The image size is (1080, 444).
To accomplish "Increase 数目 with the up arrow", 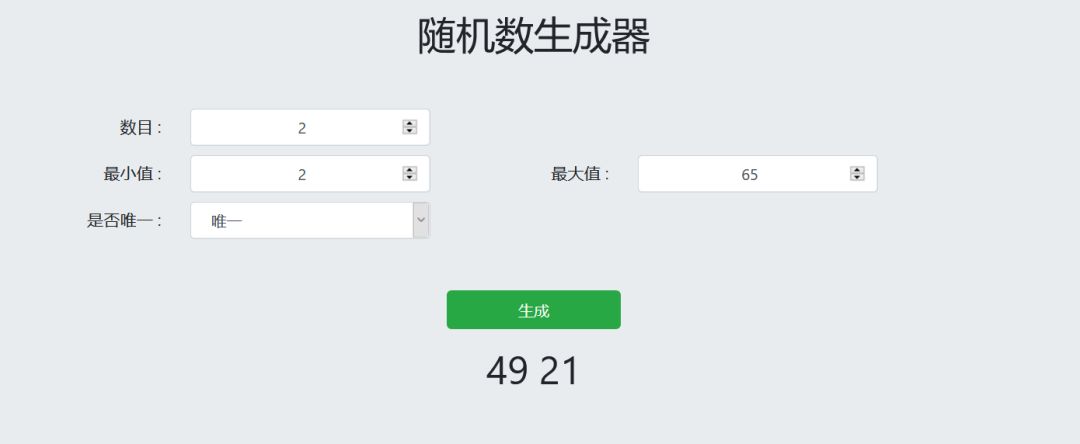I will click(409, 124).
